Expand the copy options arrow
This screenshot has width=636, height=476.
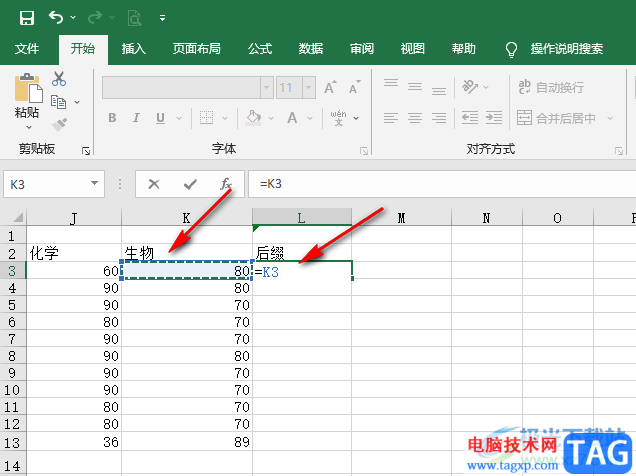[77, 102]
